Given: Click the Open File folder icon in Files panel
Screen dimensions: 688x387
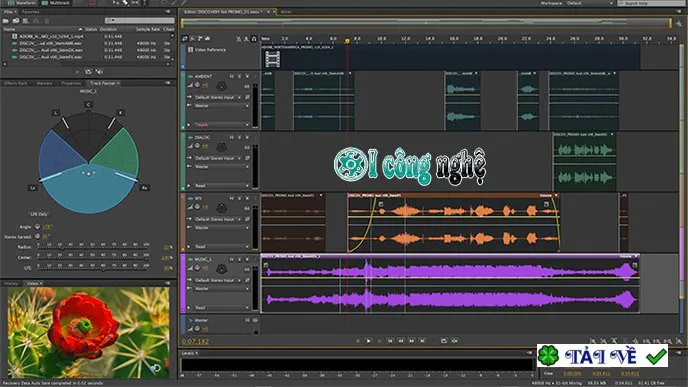Looking at the screenshot, I should click(x=6, y=21).
